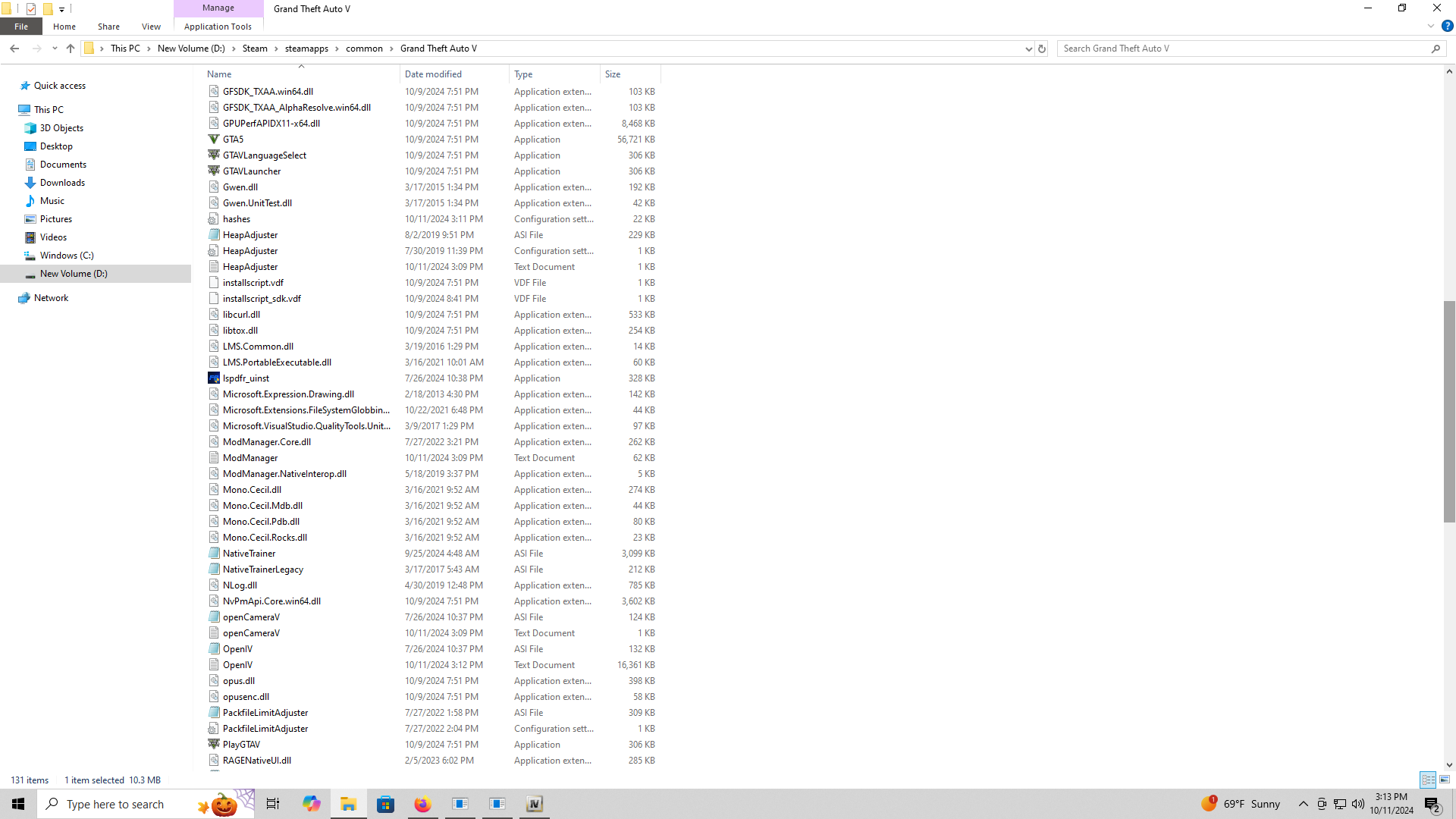Click the refresh button in address bar
The image size is (1456, 819).
pos(1042,49)
